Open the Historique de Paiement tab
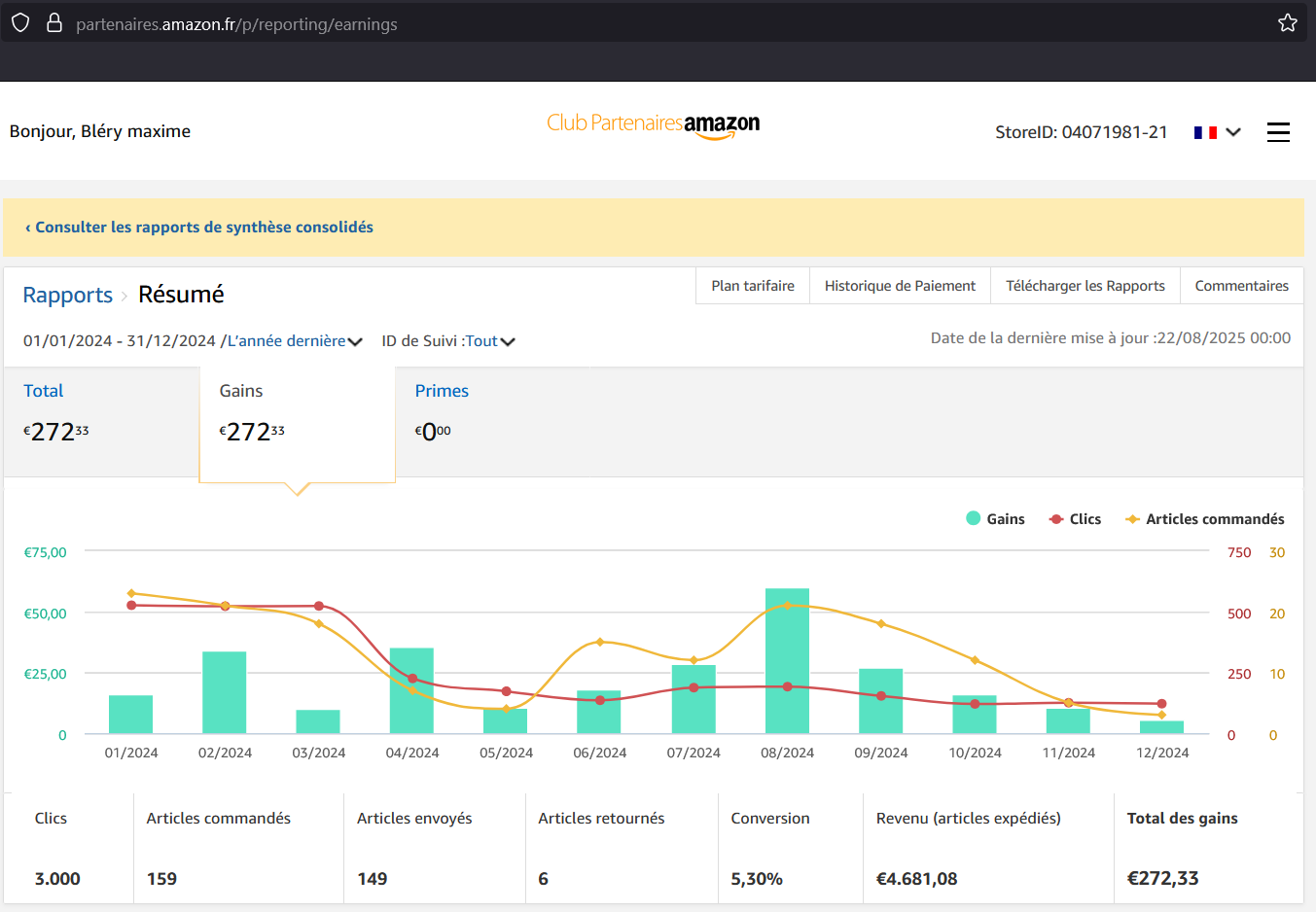Viewport: 1316px width, 912px height. [900, 286]
